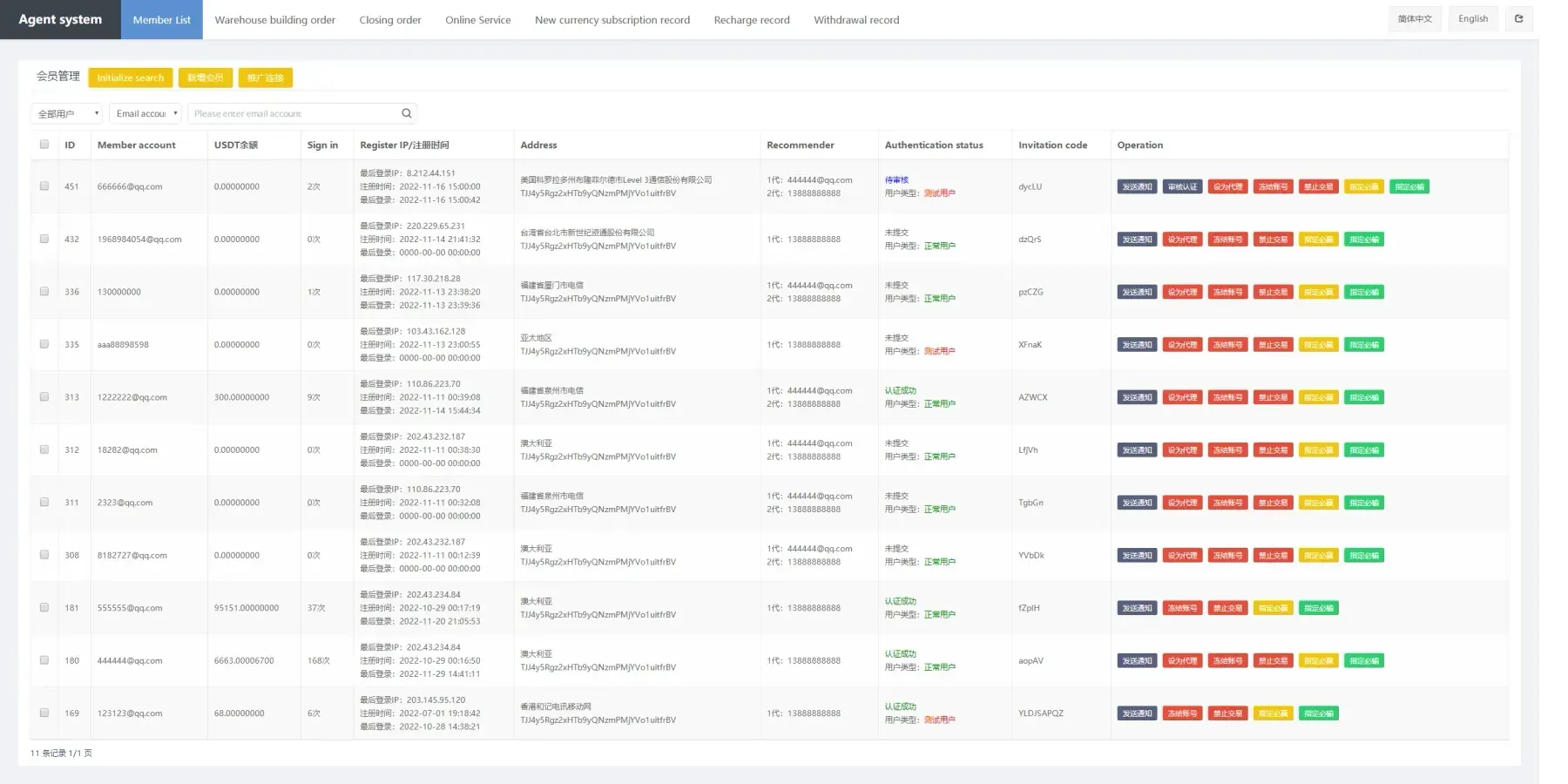
Task: Switch language to 简体中文
Action: (1415, 18)
